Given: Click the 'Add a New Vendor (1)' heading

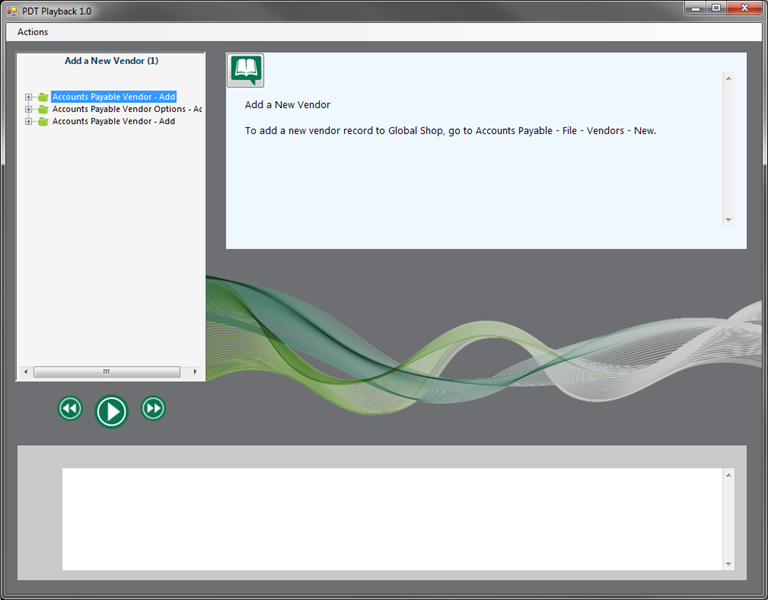Looking at the screenshot, I should (x=112, y=61).
